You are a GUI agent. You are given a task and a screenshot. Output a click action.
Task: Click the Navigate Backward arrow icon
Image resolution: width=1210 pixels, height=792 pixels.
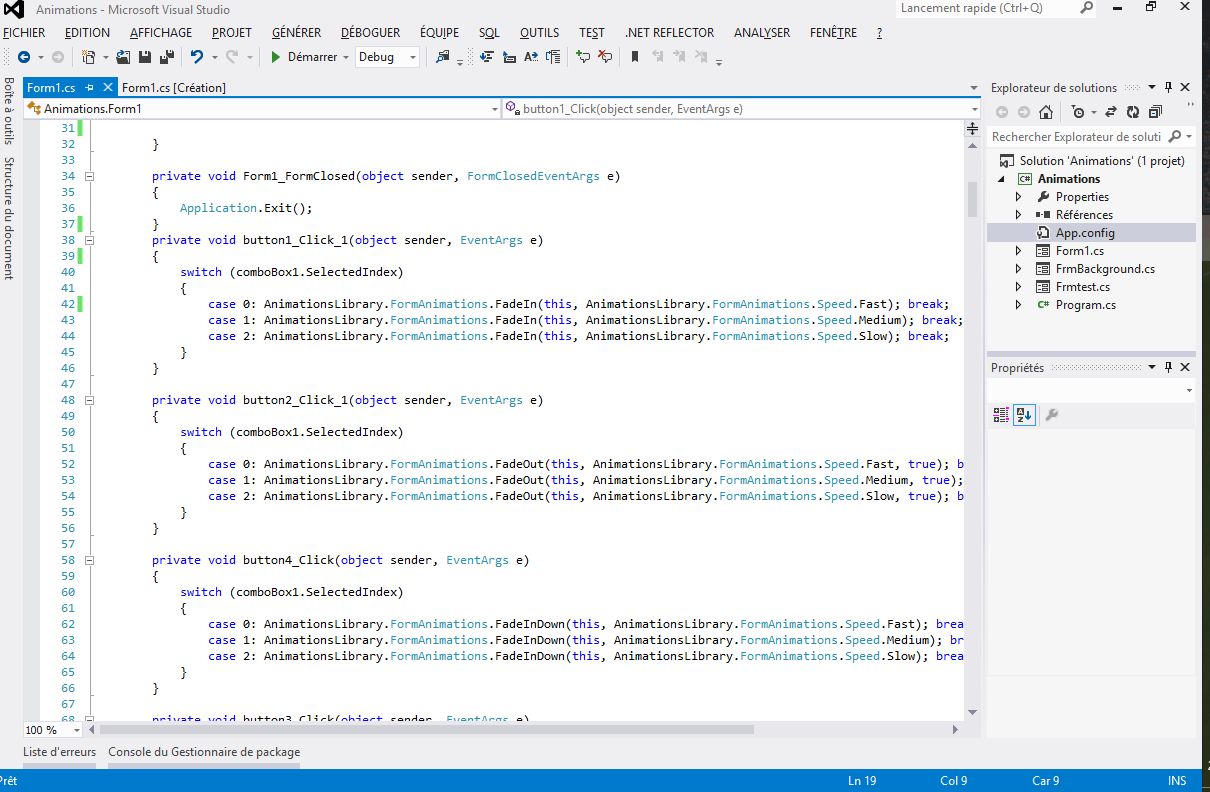(23, 57)
